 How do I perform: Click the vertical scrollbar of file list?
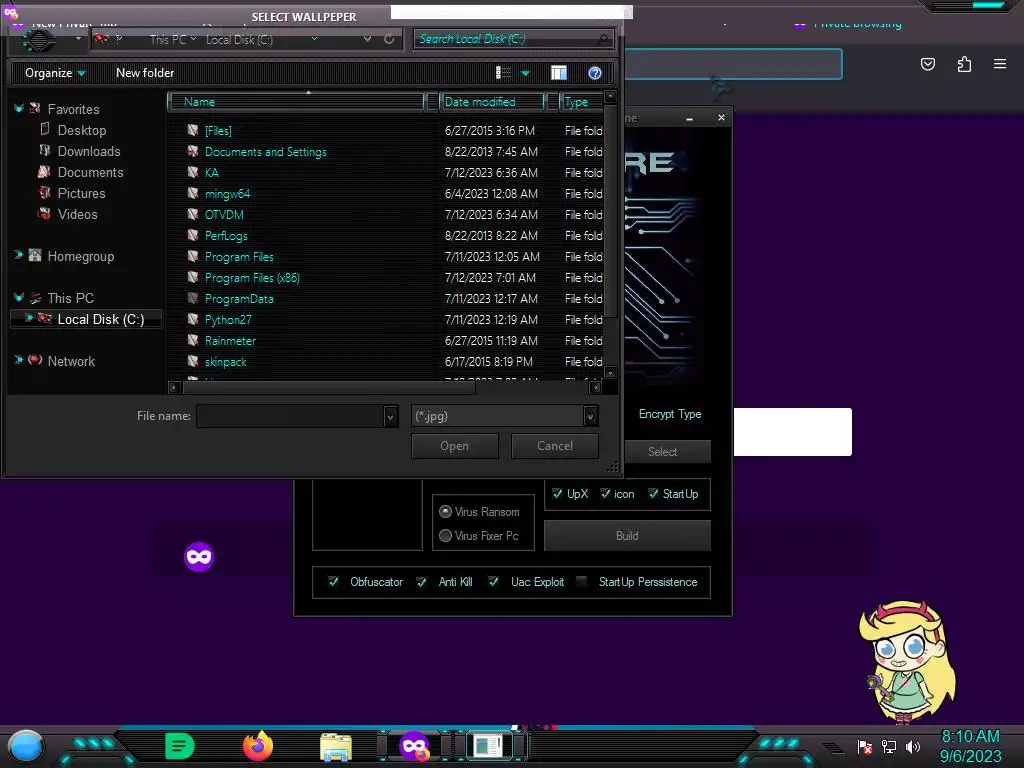tap(610, 210)
